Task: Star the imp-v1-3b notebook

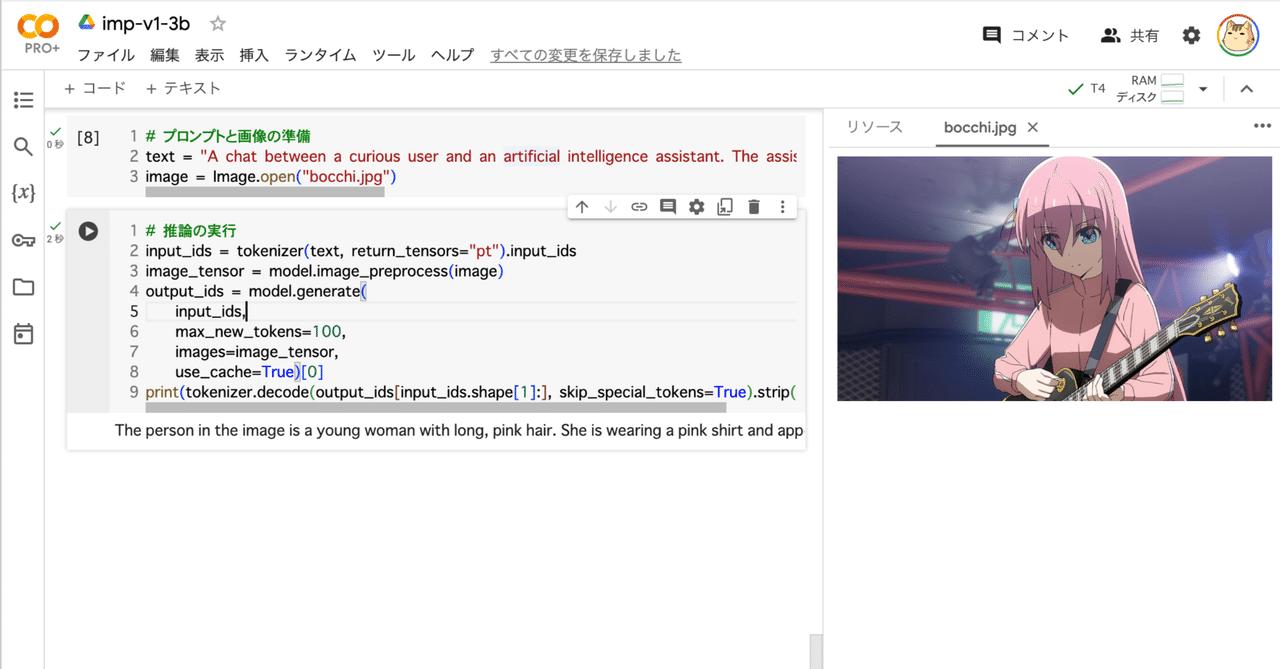Action: (x=216, y=22)
